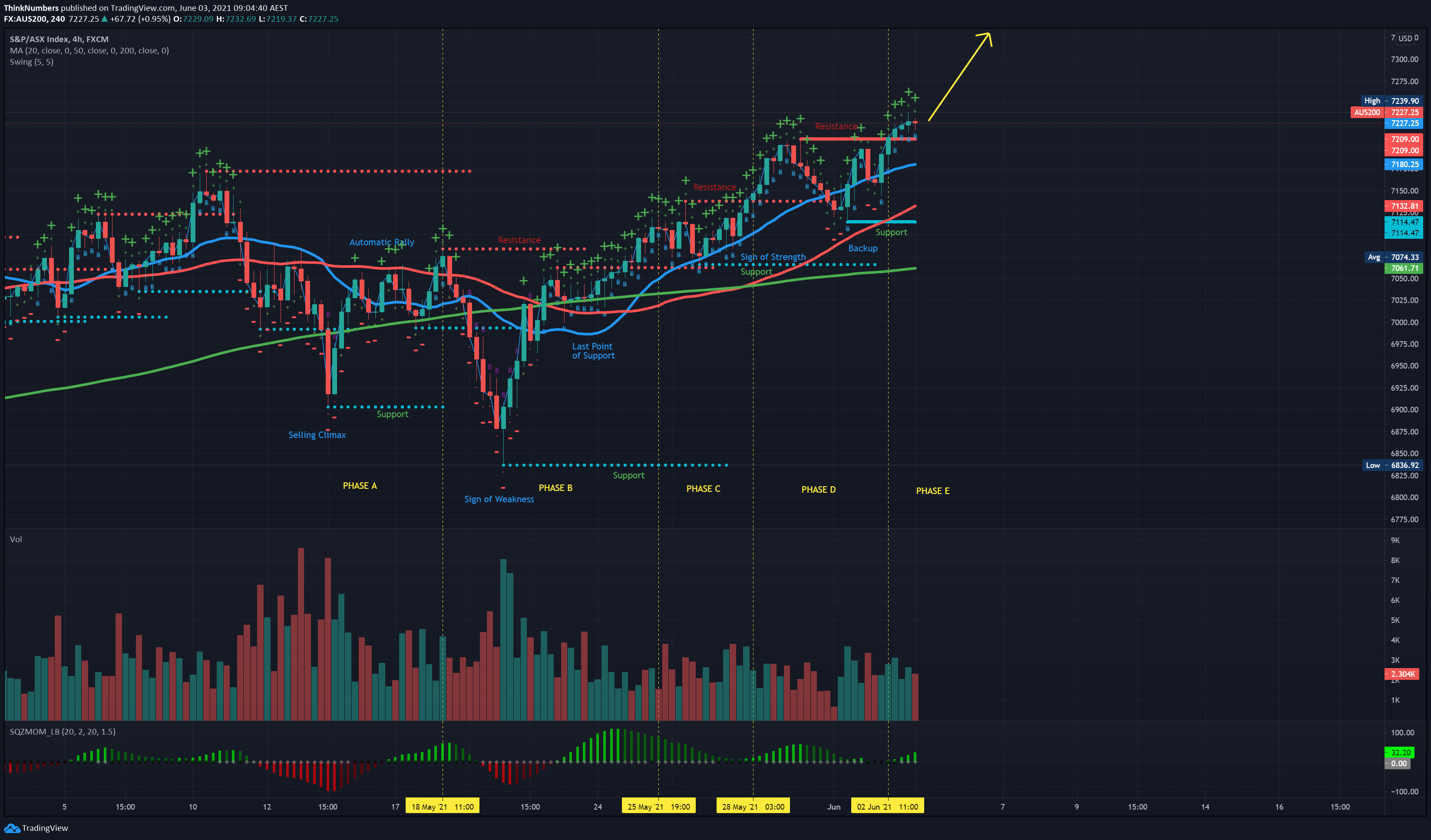
Task: Click the S&P/ASX Index, 4h, FXCM legend
Action: (59, 39)
